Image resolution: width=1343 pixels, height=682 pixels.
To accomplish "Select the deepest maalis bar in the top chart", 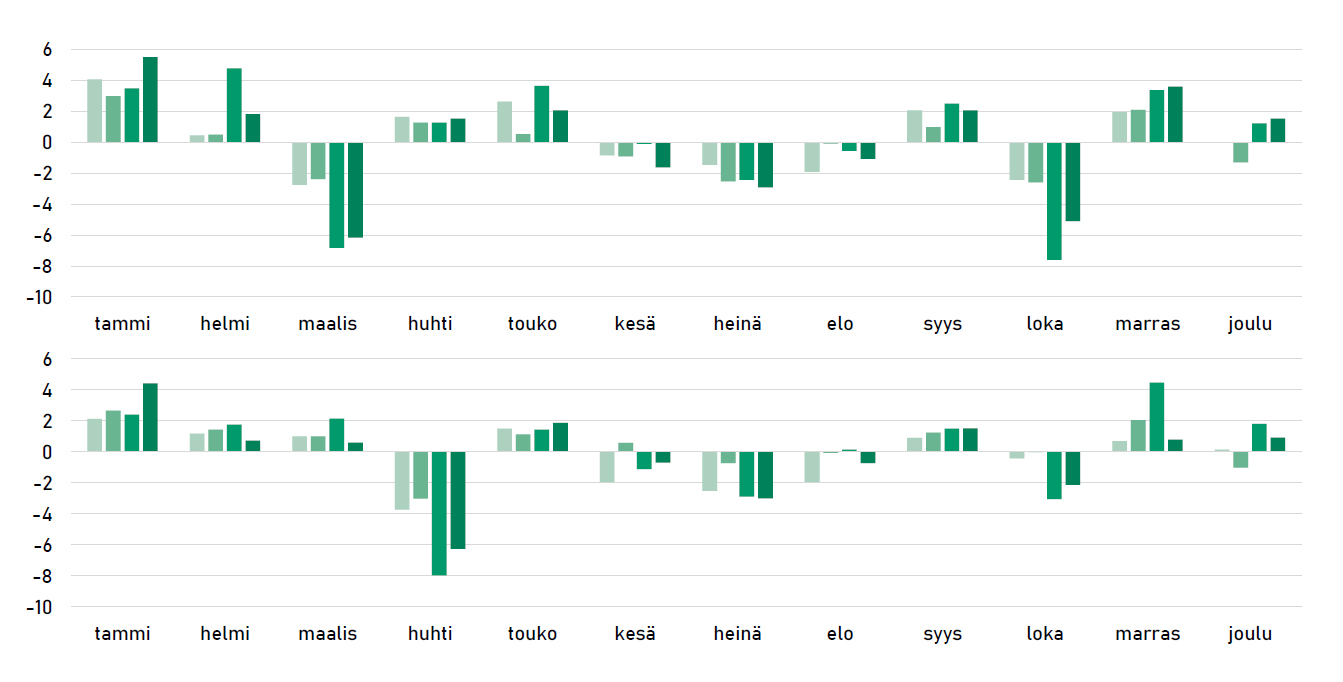I will (x=337, y=195).
